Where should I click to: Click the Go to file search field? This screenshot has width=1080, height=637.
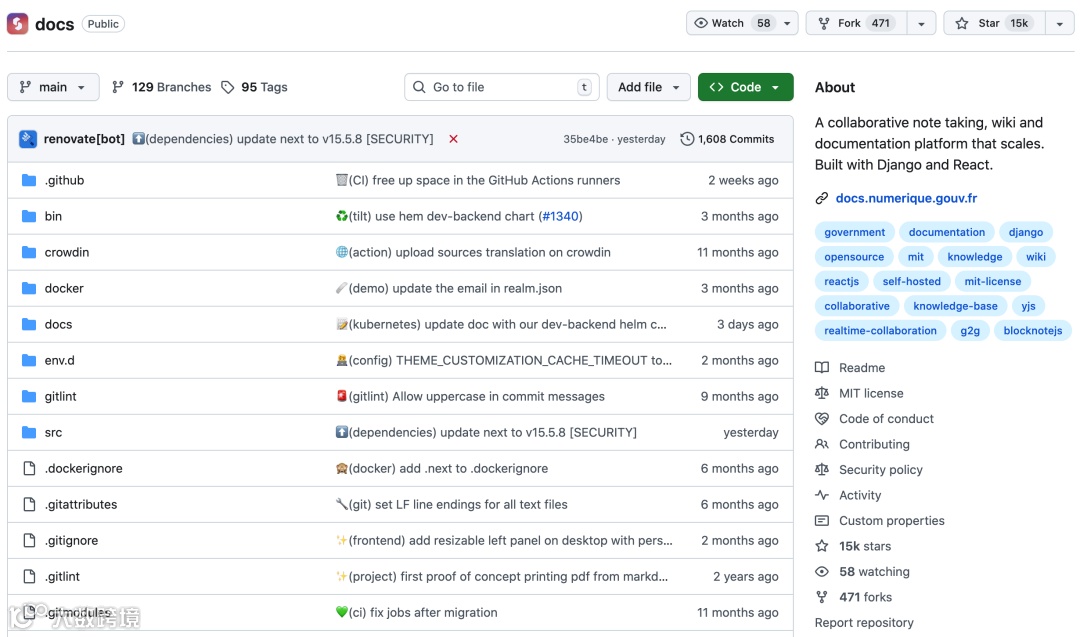click(x=501, y=87)
